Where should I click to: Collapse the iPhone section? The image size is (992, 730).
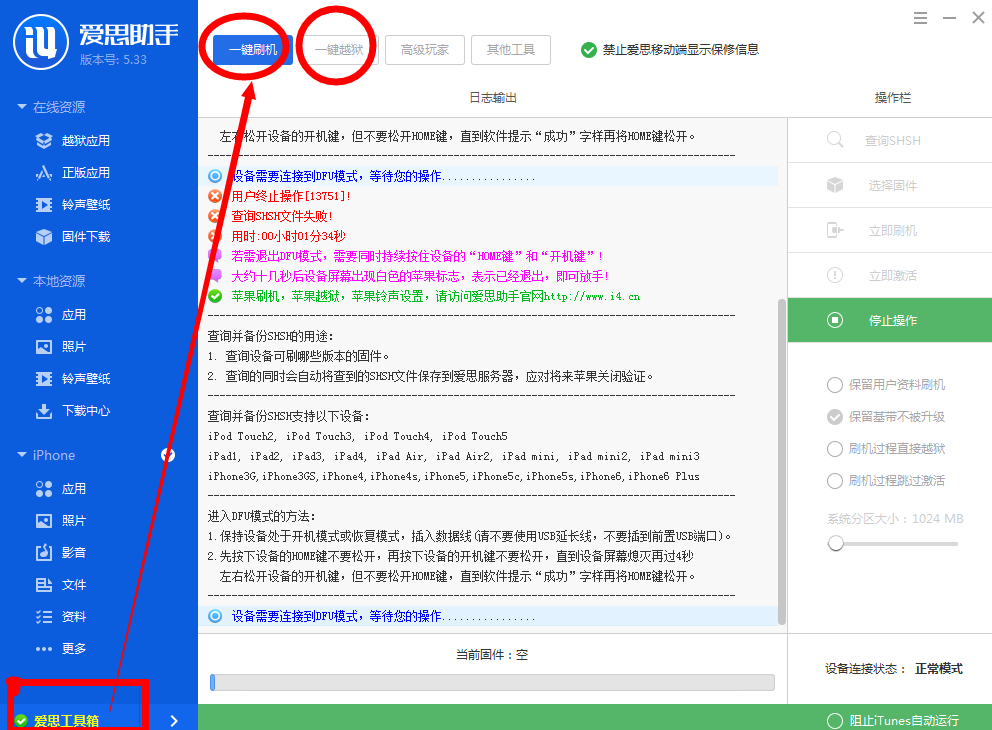[x=24, y=455]
